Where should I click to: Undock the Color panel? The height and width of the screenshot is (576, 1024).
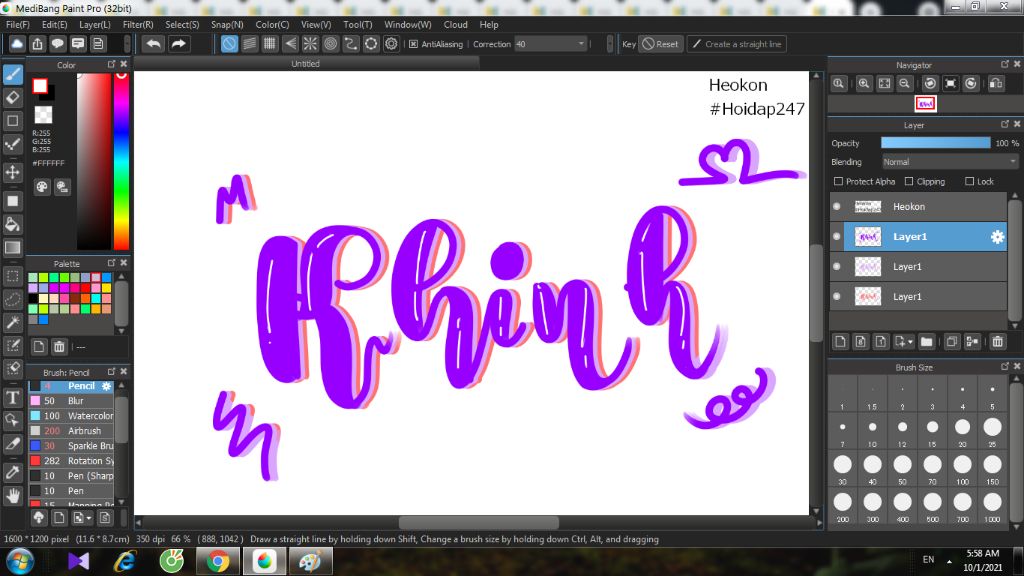[111, 64]
